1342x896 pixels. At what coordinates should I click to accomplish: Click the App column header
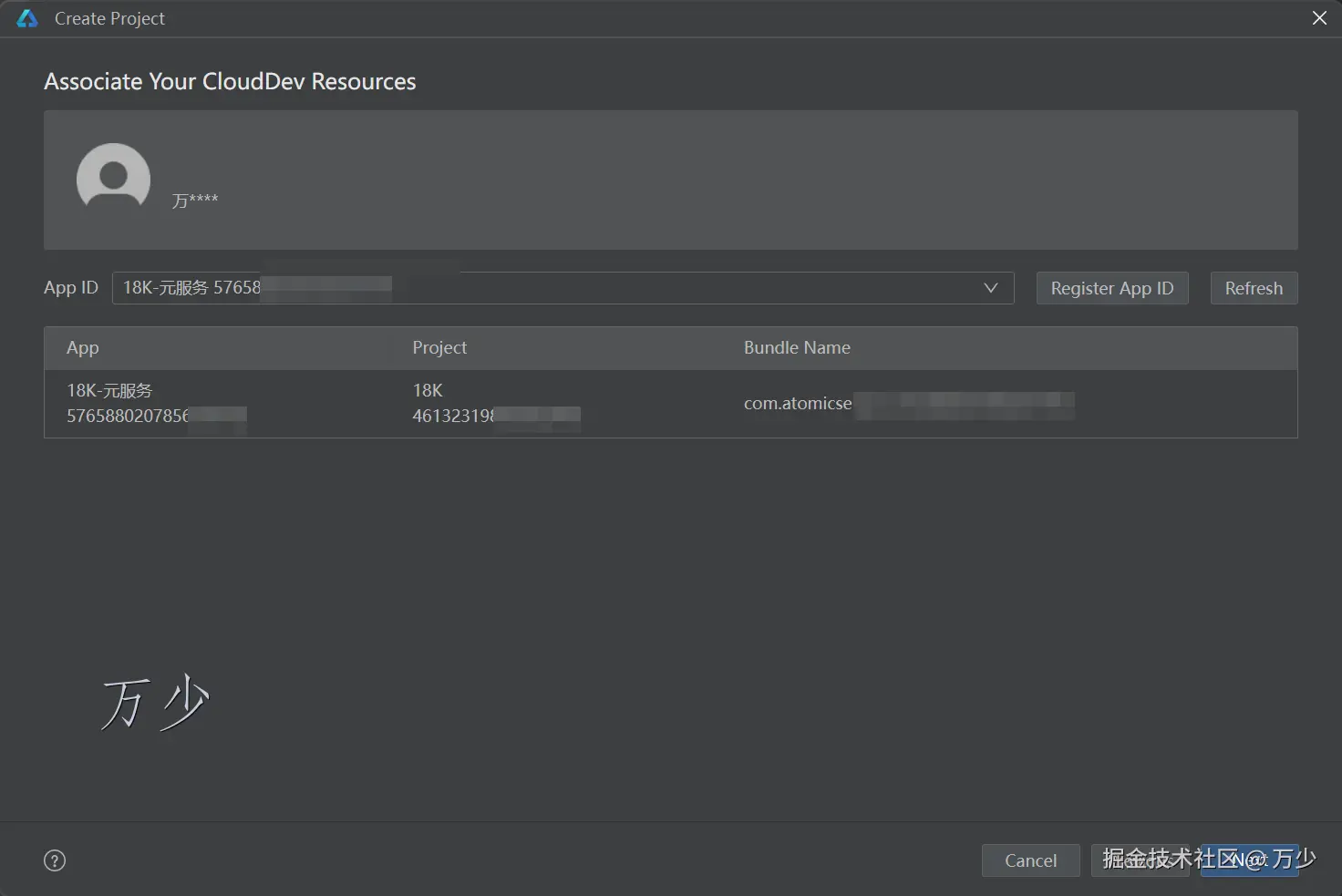click(83, 347)
